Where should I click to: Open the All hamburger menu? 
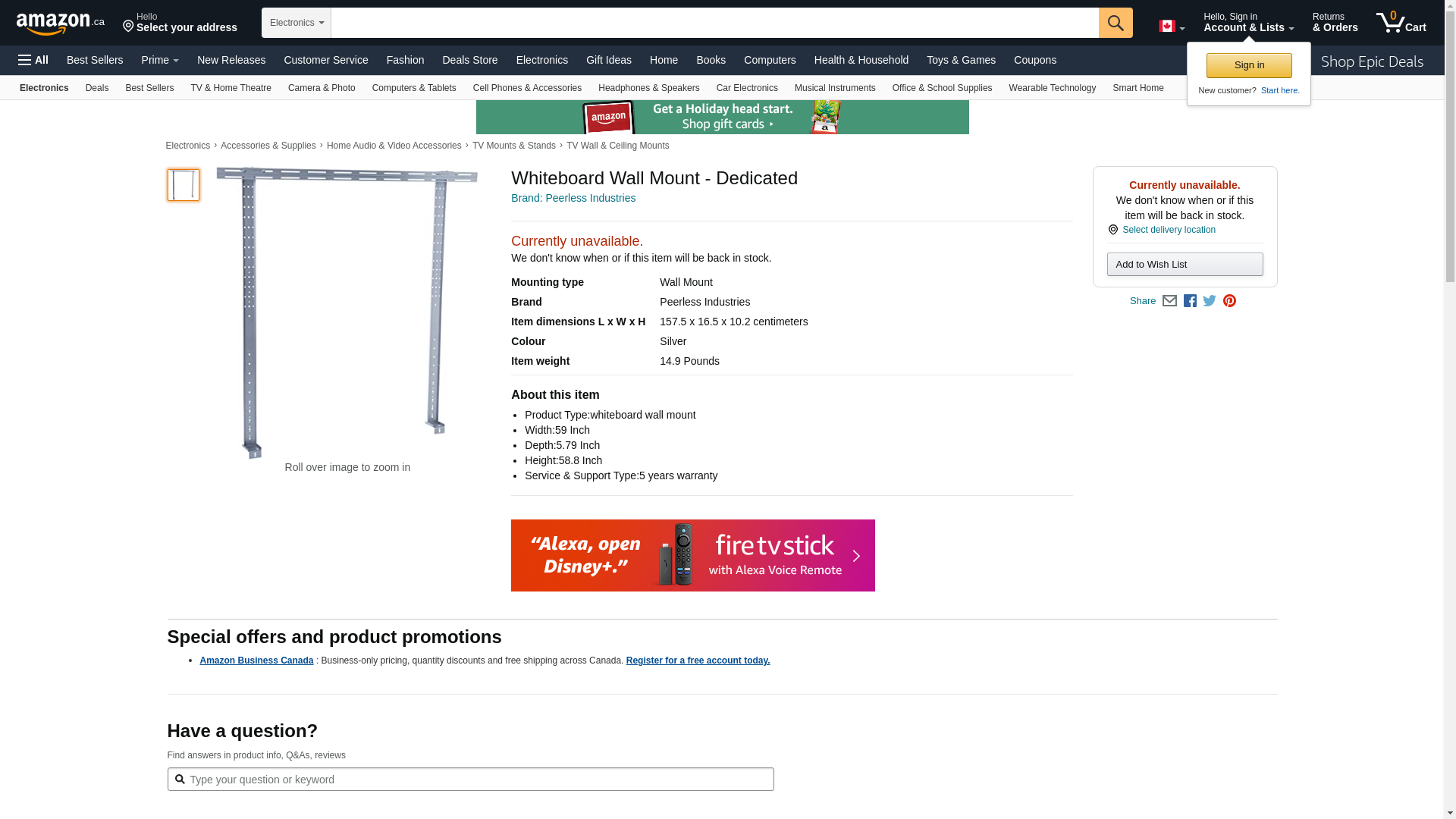coord(33,60)
